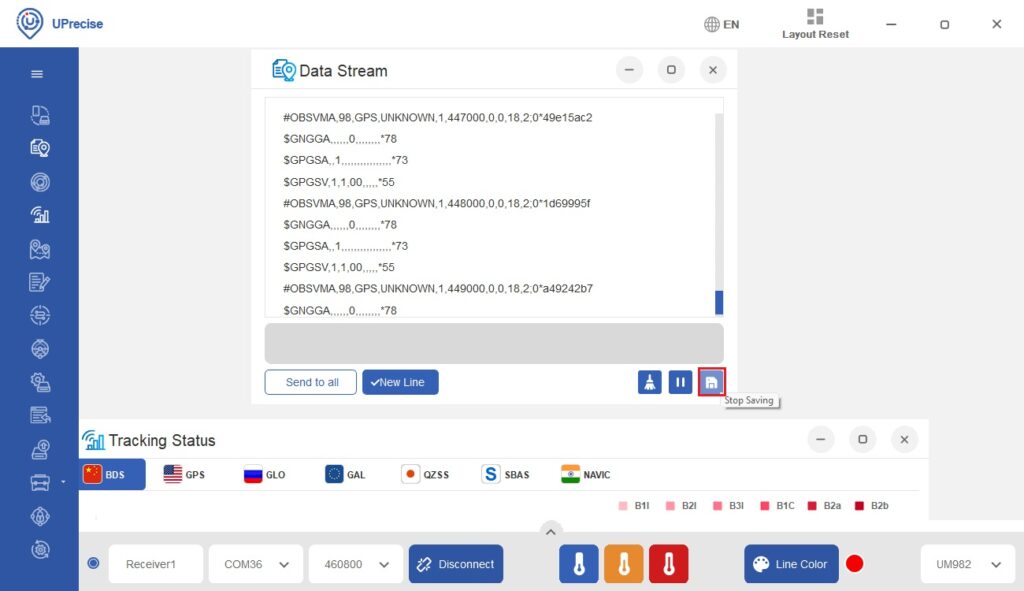Clear the data stream with the rocket icon
The image size is (1024, 591).
click(650, 381)
